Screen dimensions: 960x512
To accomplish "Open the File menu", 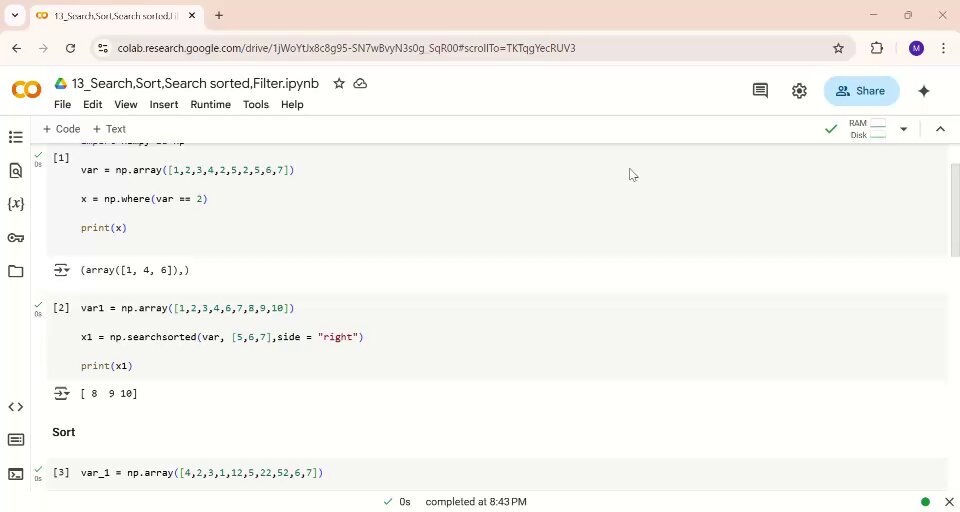I will coord(62,105).
